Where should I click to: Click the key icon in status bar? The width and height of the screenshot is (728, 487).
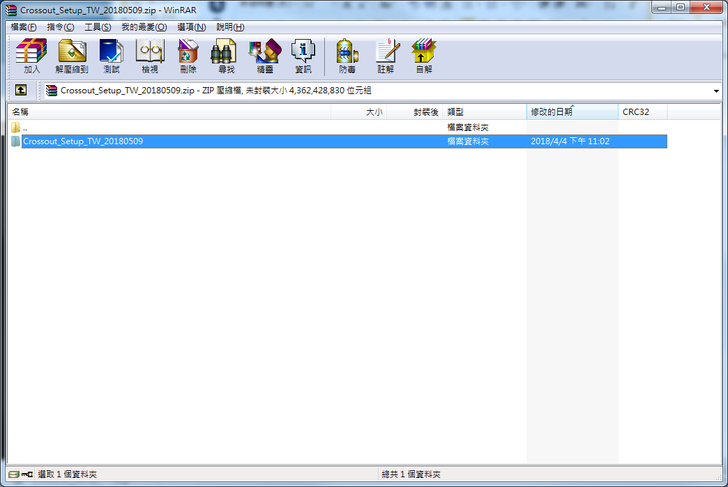pyautogui.click(x=27, y=474)
